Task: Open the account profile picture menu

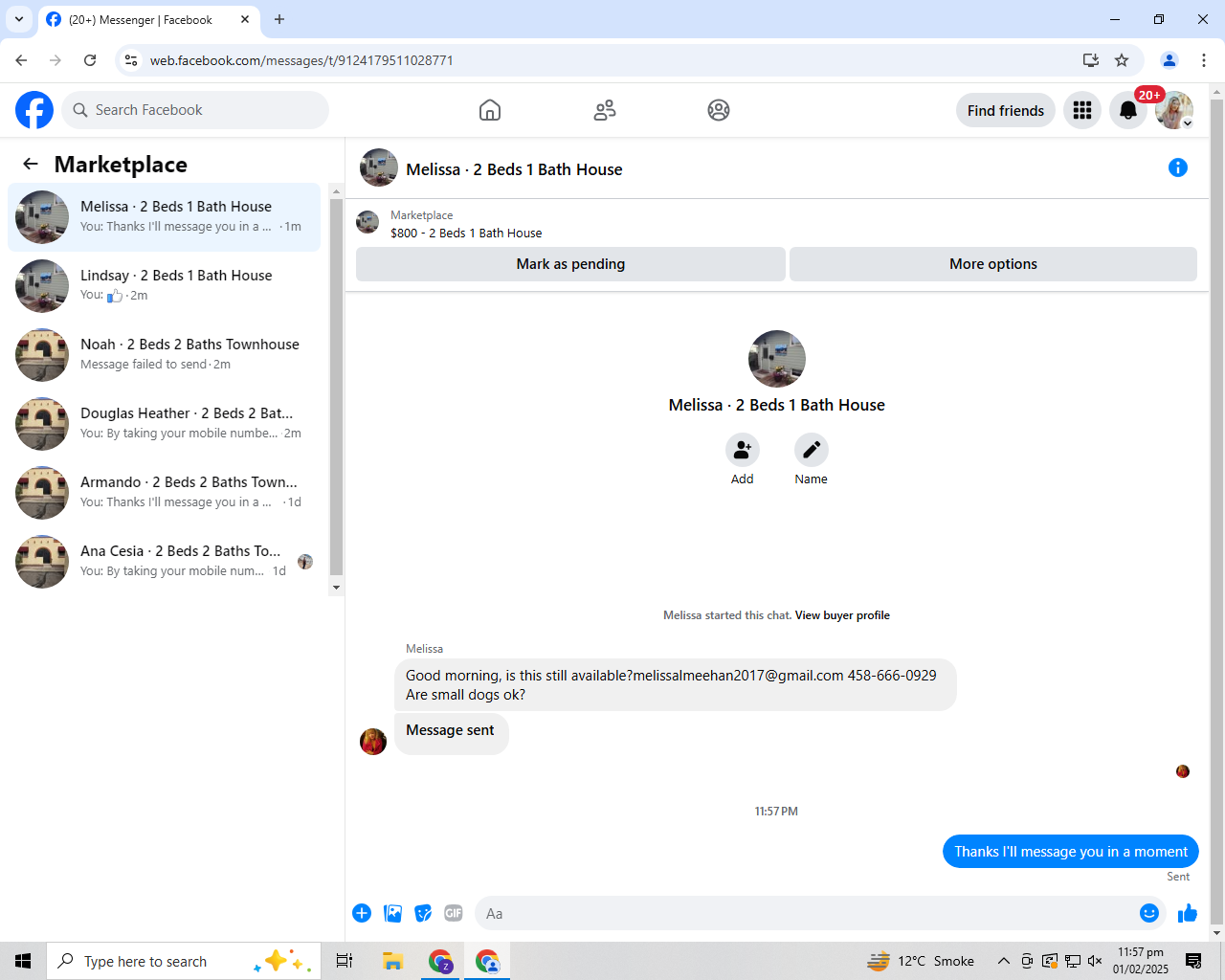Action: (1174, 110)
